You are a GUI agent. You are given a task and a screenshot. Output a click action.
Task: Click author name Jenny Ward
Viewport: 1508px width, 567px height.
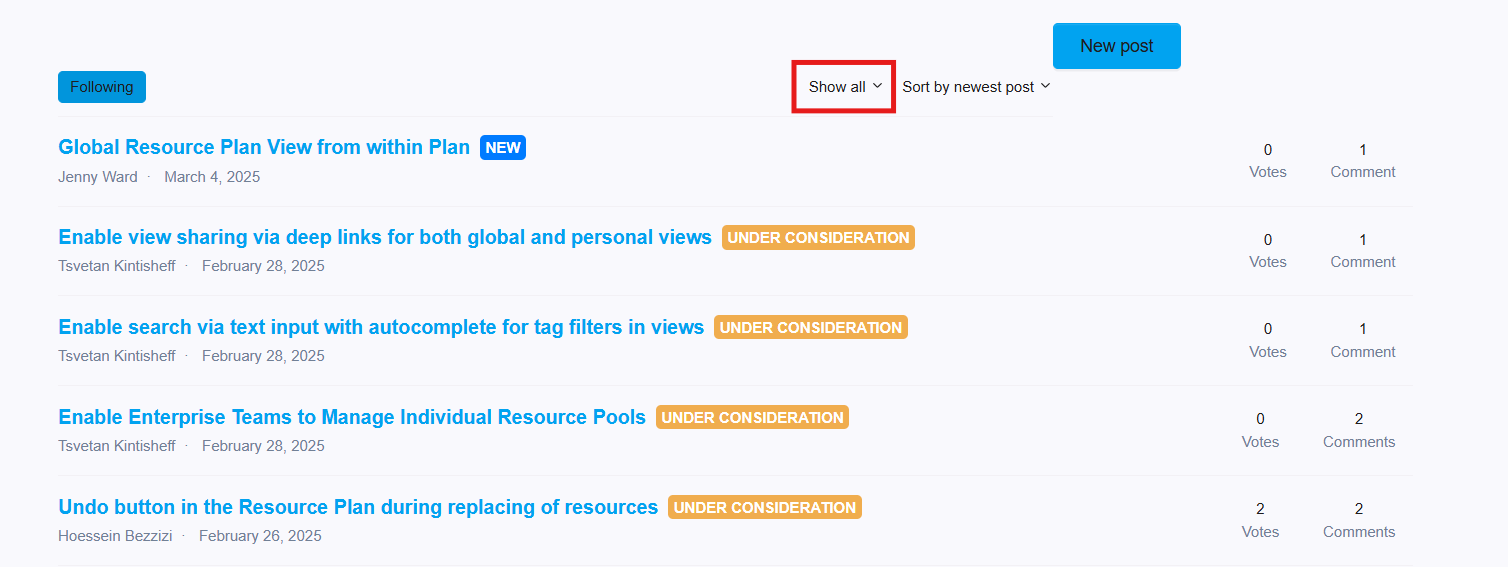(x=98, y=177)
